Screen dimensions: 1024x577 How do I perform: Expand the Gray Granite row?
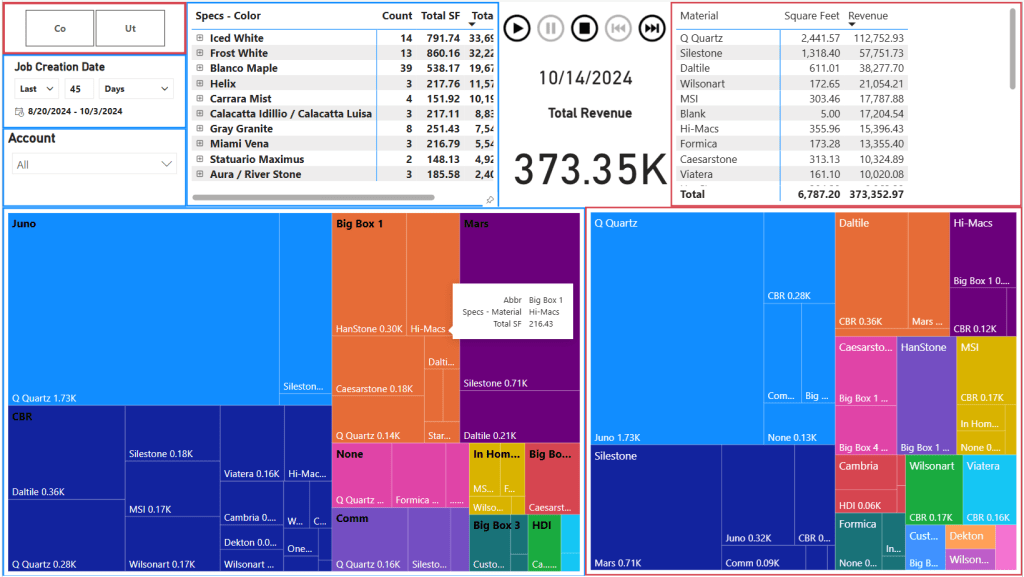click(x=200, y=129)
